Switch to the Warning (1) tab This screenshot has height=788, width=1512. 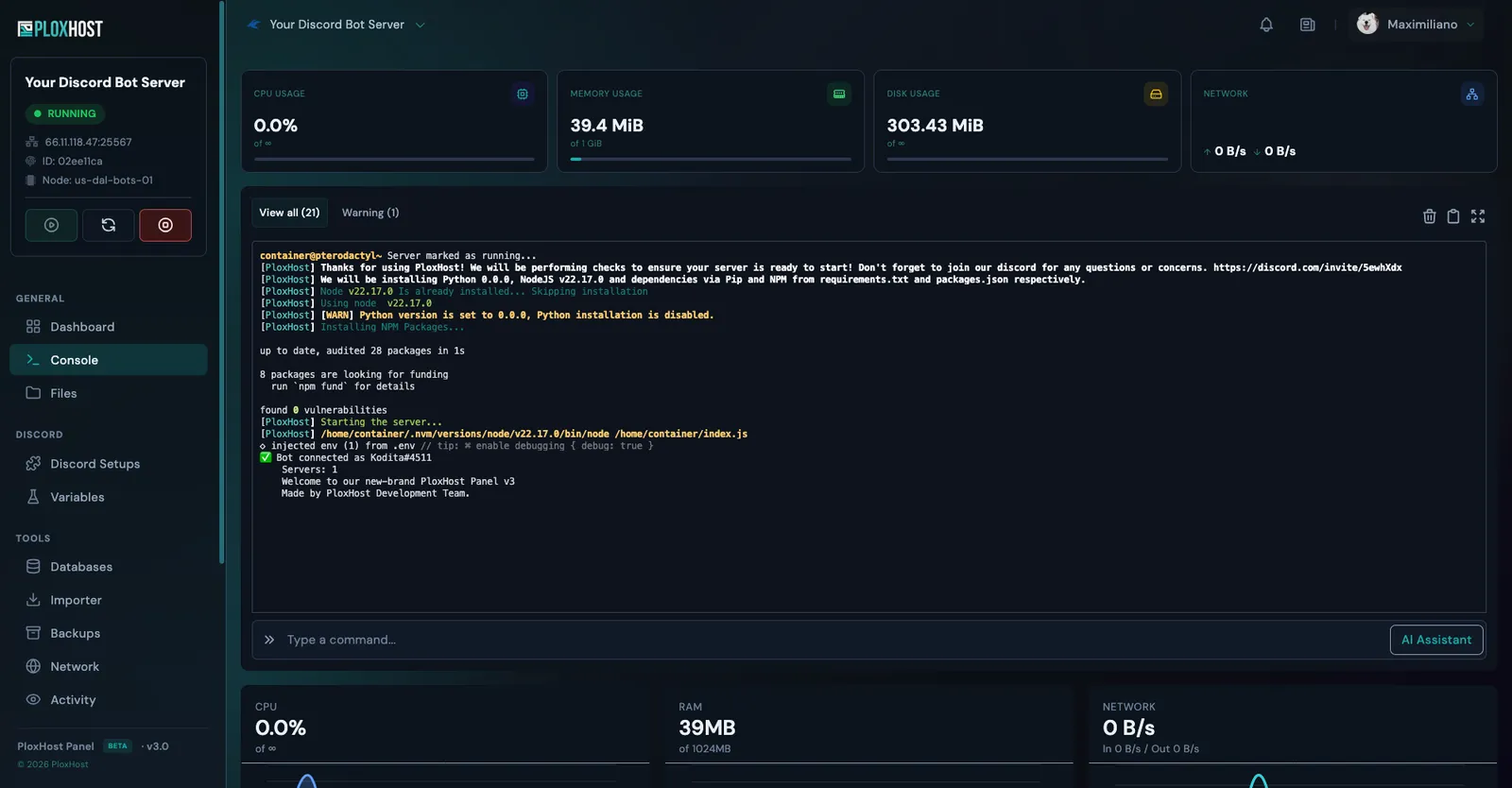[370, 213]
